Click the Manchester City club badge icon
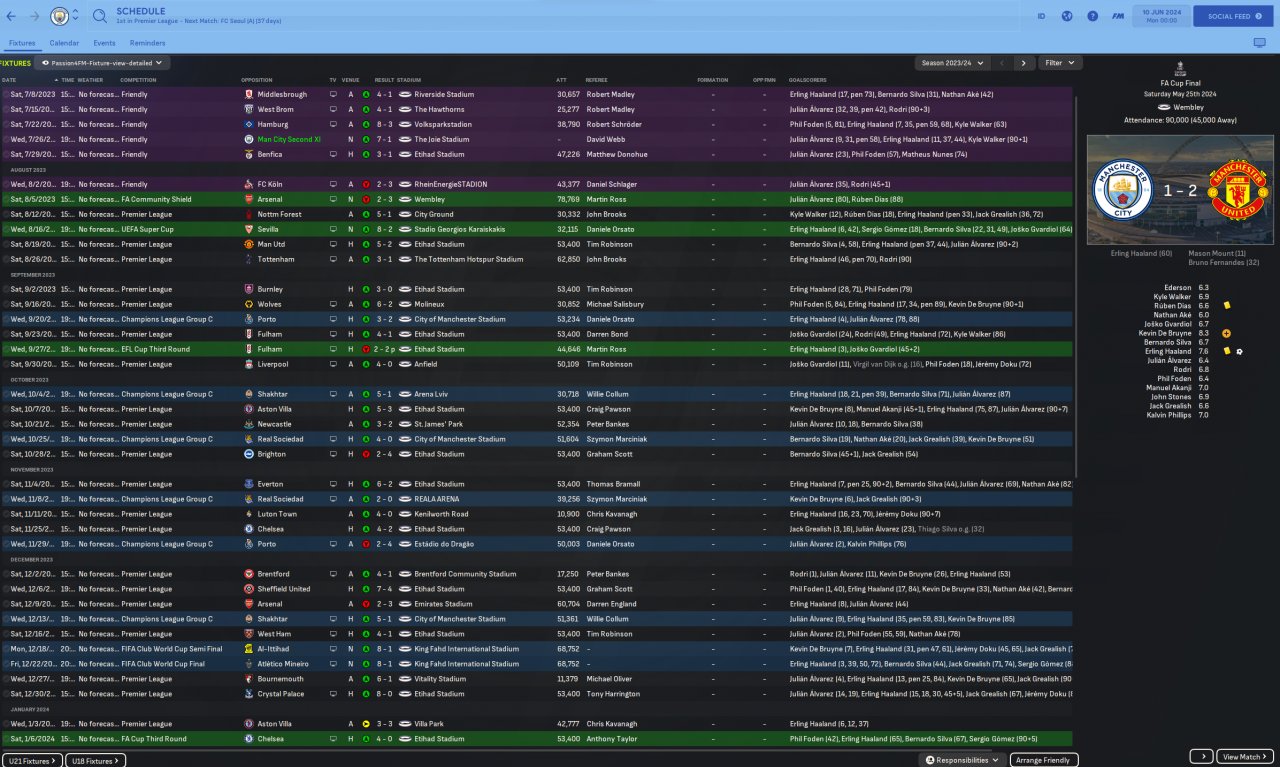The image size is (1280, 767). [60, 16]
